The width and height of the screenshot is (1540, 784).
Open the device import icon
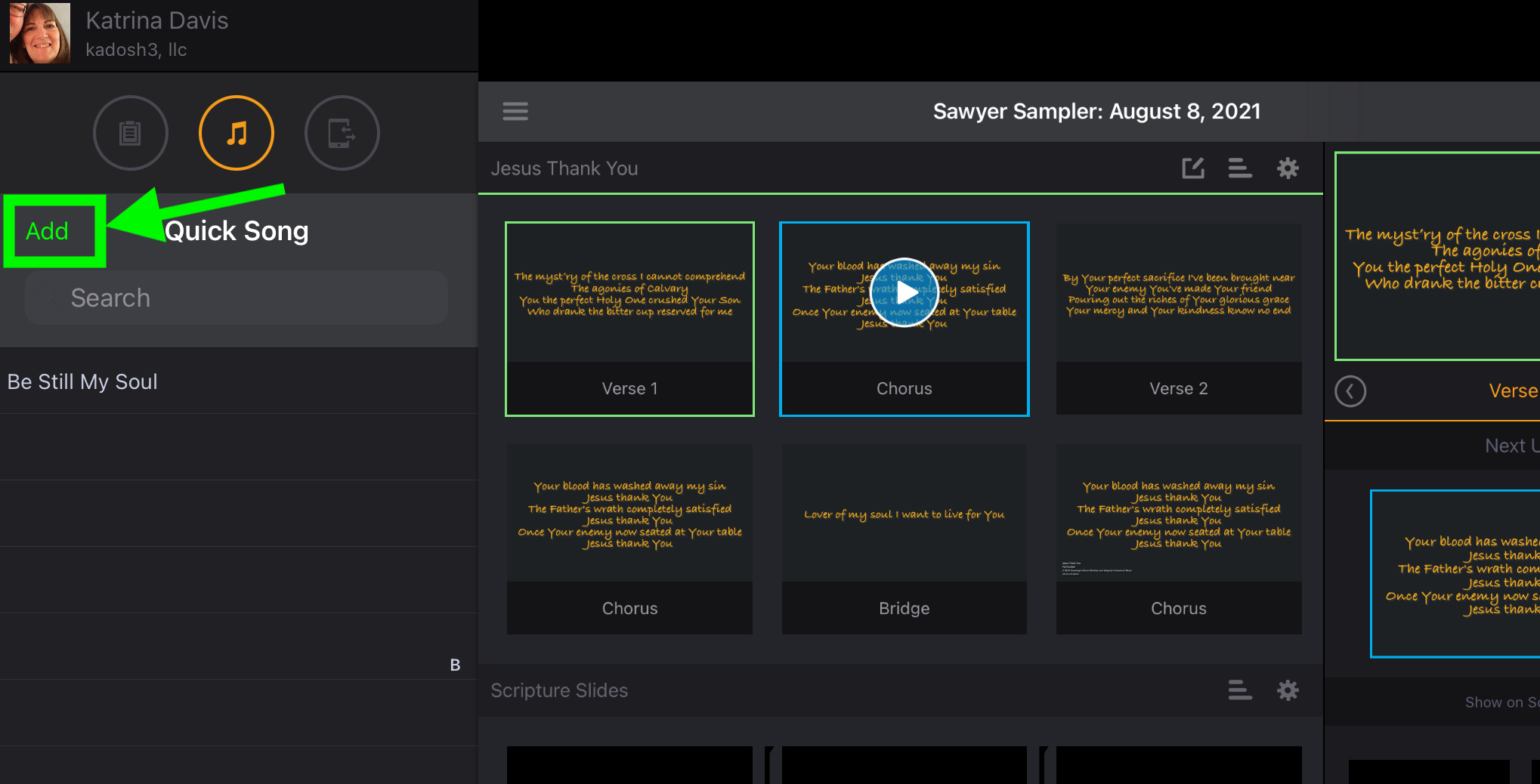pos(342,133)
